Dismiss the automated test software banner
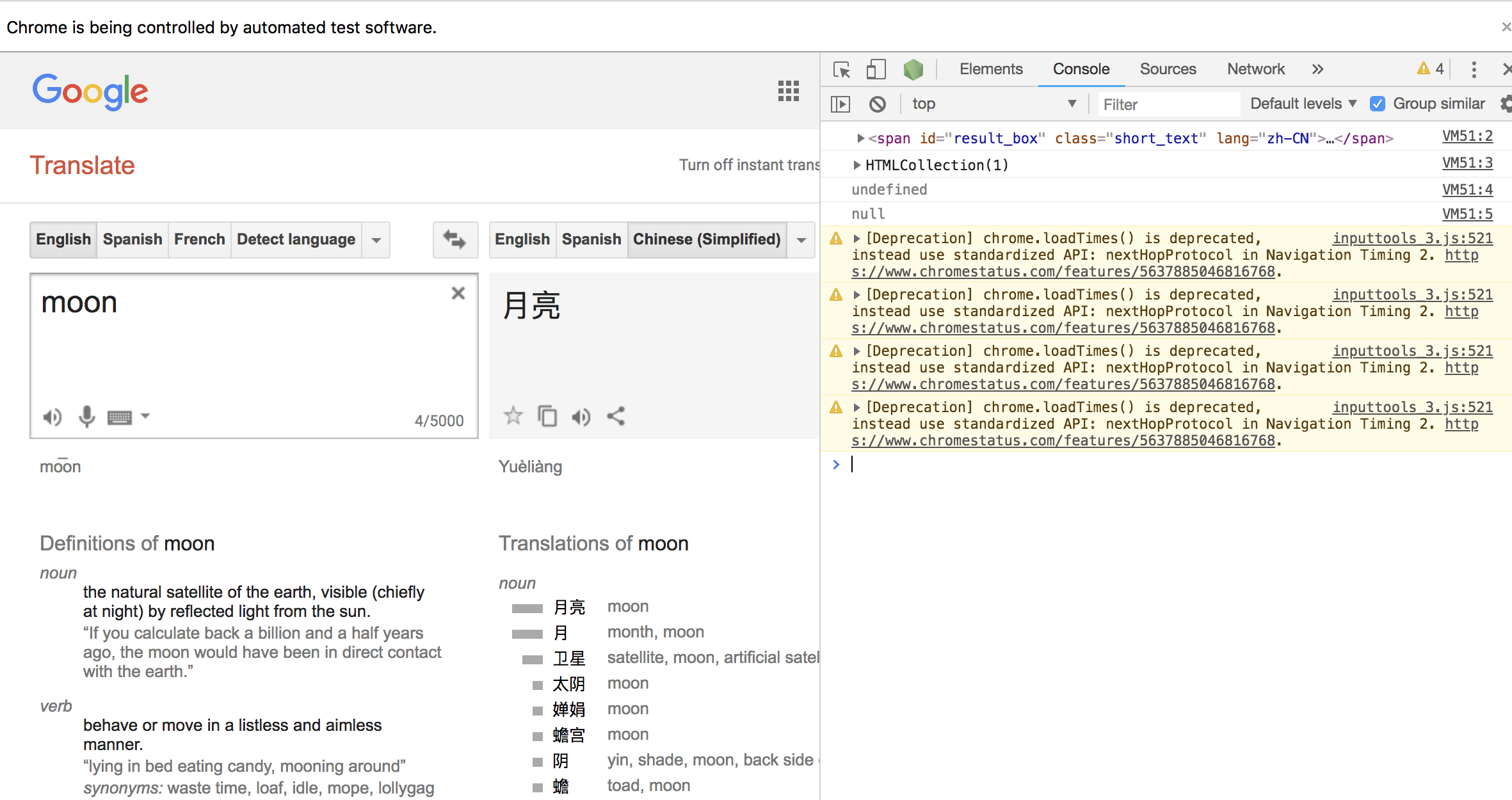Image resolution: width=1512 pixels, height=800 pixels. click(x=1506, y=27)
